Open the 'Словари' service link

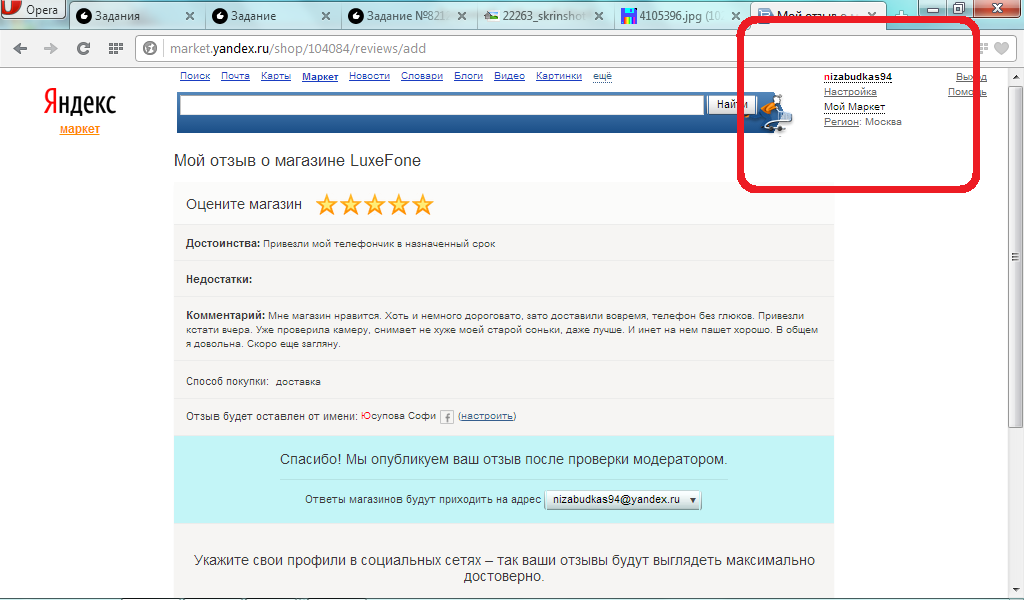422,76
